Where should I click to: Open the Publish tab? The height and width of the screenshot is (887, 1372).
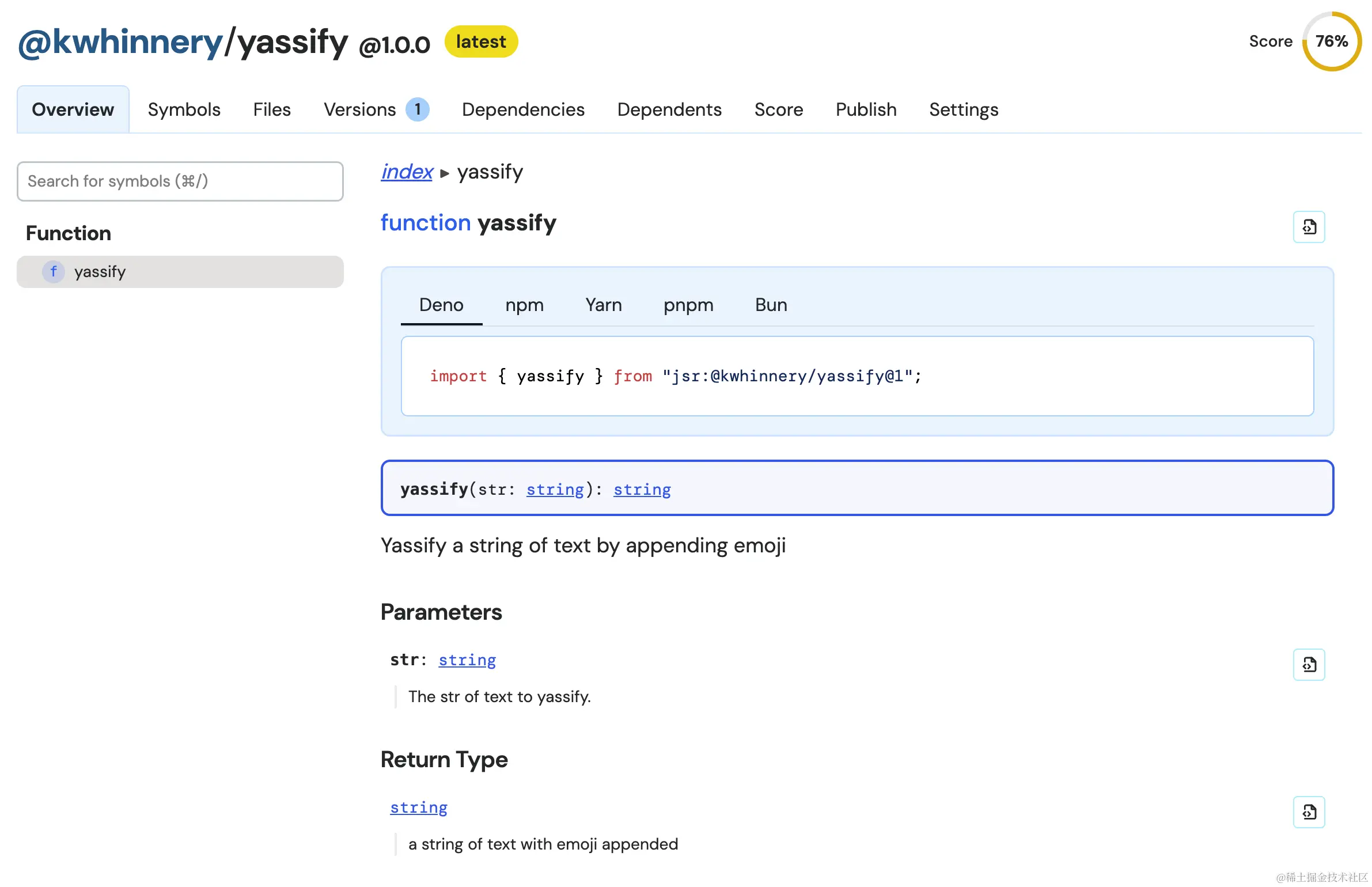coord(866,109)
